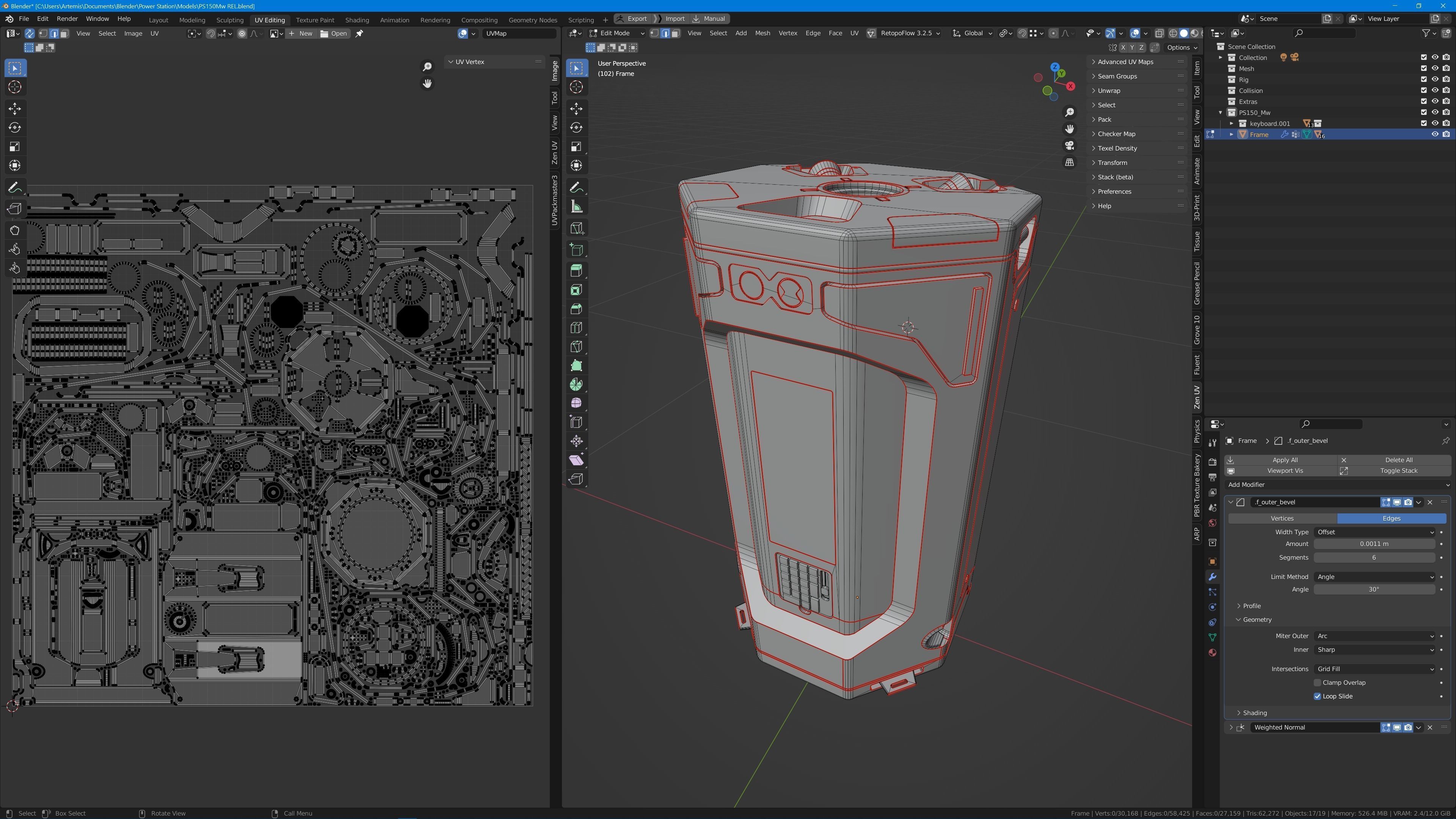The height and width of the screenshot is (819, 1456).
Task: Select the Grab tool in the UV editor
Action: 15,230
